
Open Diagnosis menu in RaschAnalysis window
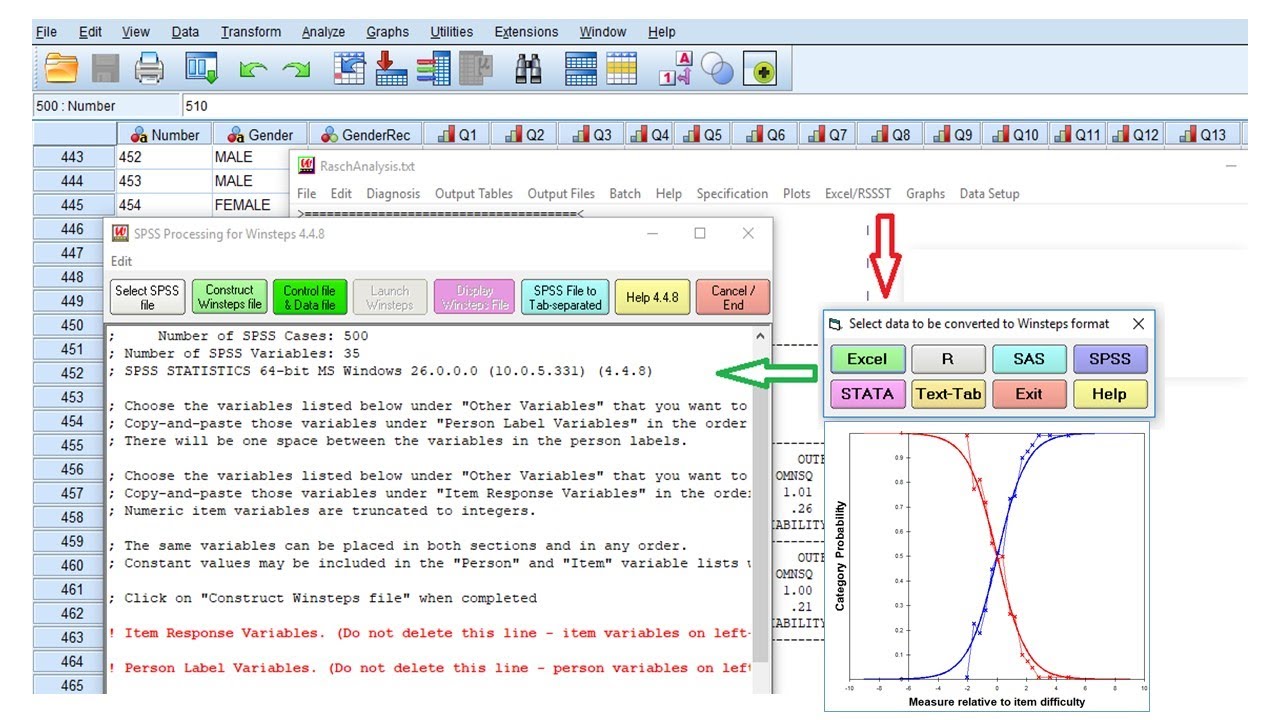click(x=393, y=194)
